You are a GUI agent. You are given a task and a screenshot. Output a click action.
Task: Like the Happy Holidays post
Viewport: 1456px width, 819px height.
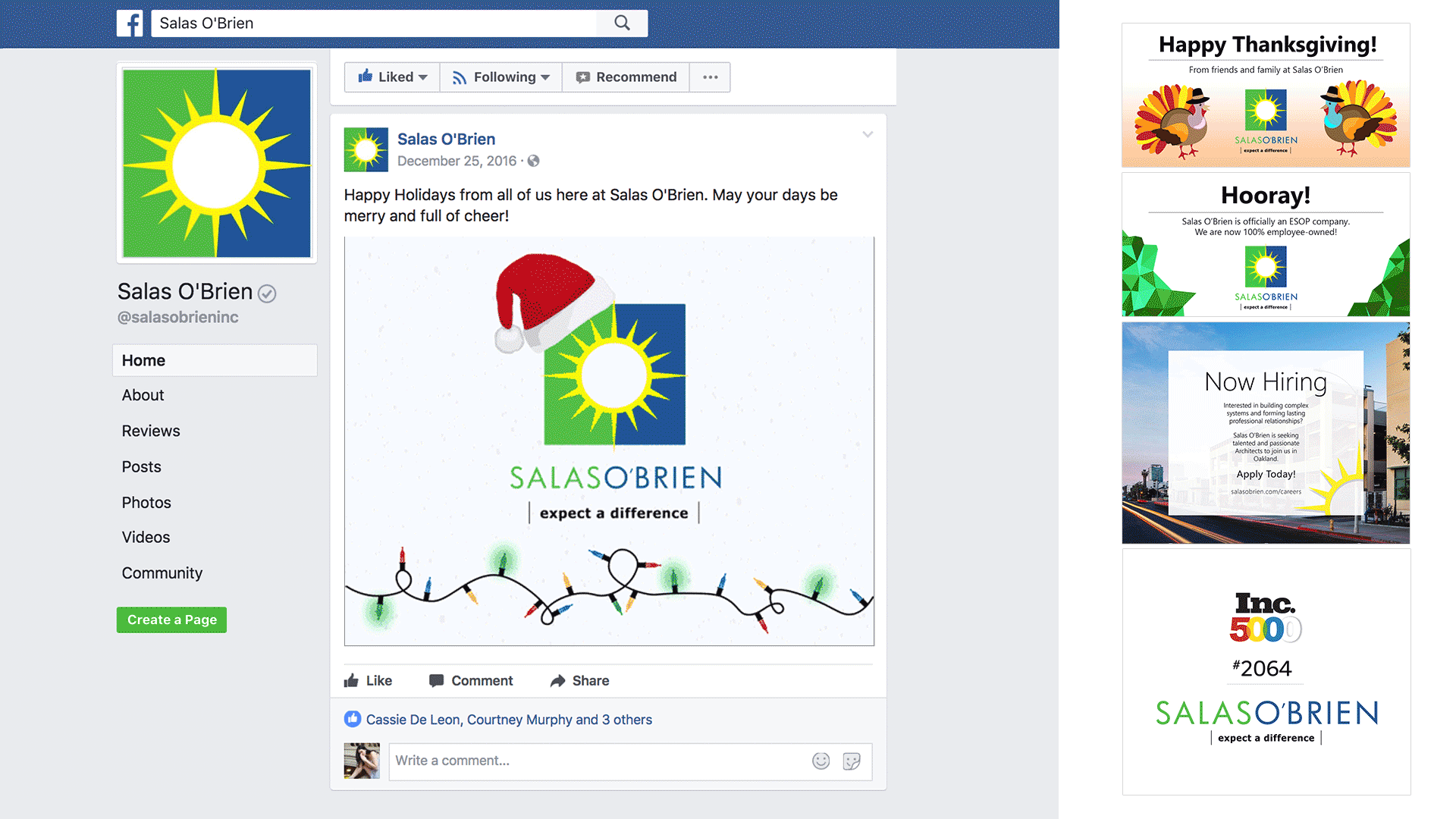(368, 680)
